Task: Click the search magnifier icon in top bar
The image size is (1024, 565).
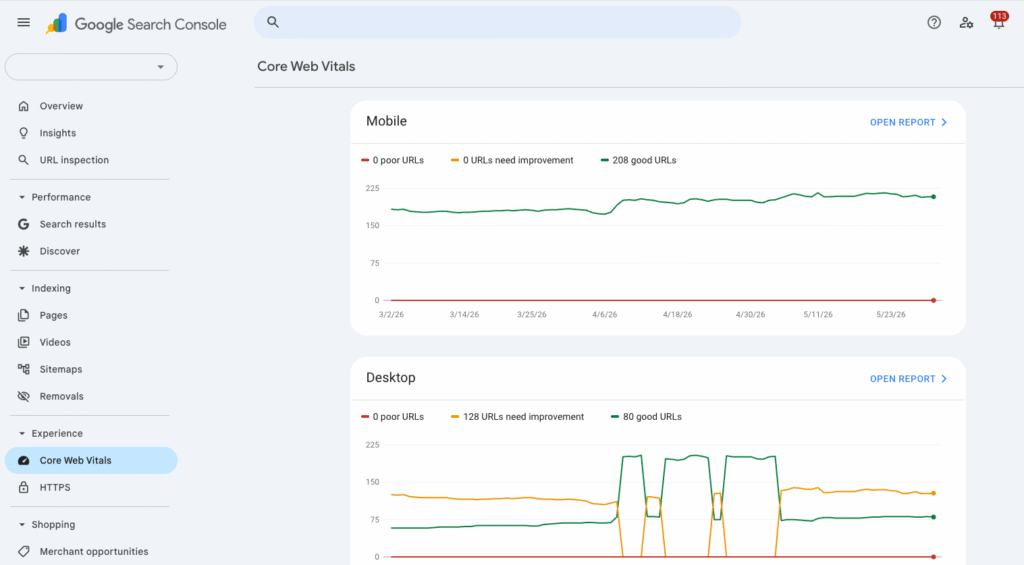Action: tap(273, 22)
